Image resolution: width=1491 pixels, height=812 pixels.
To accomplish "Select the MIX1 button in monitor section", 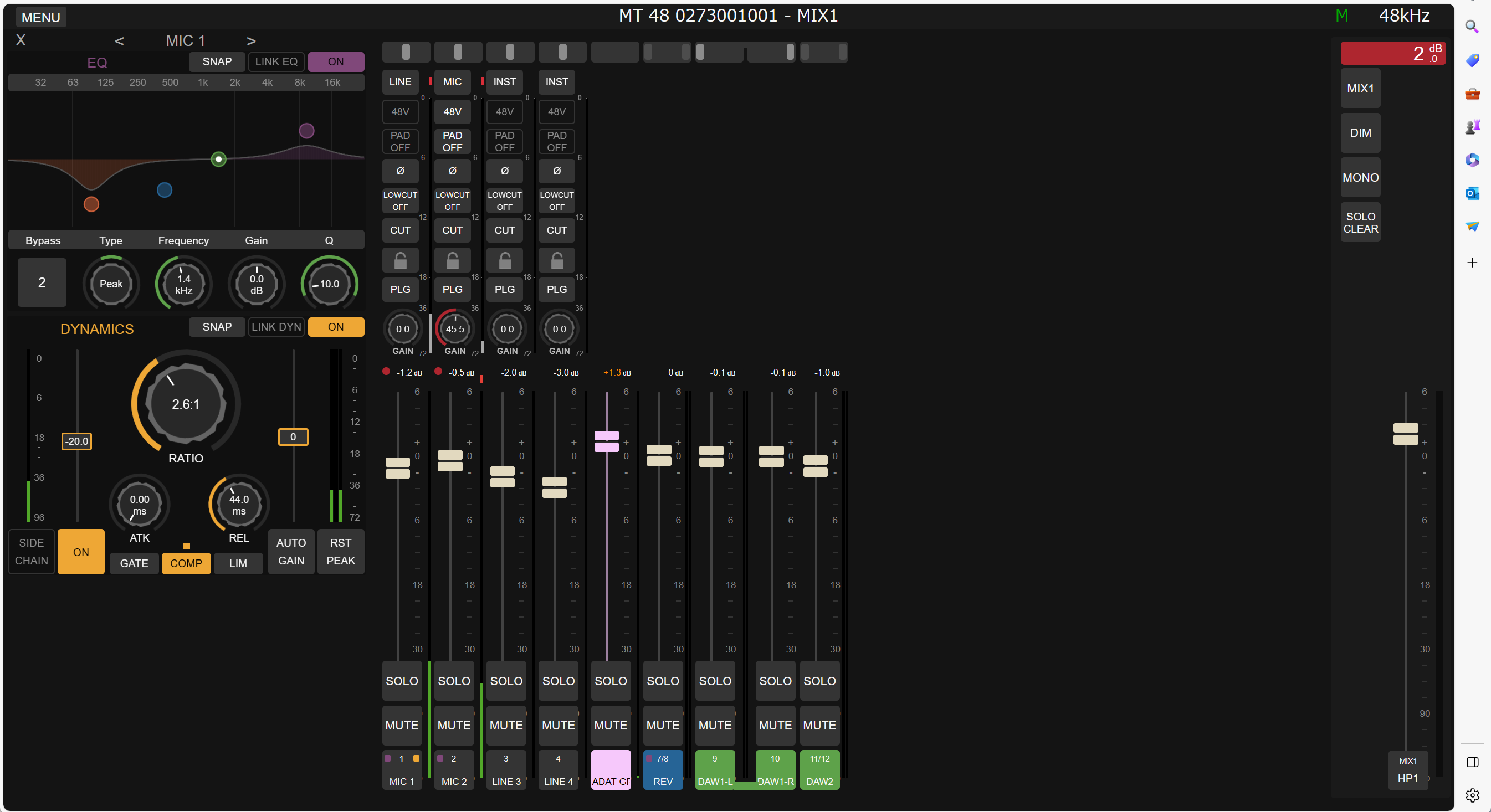I will pyautogui.click(x=1360, y=88).
